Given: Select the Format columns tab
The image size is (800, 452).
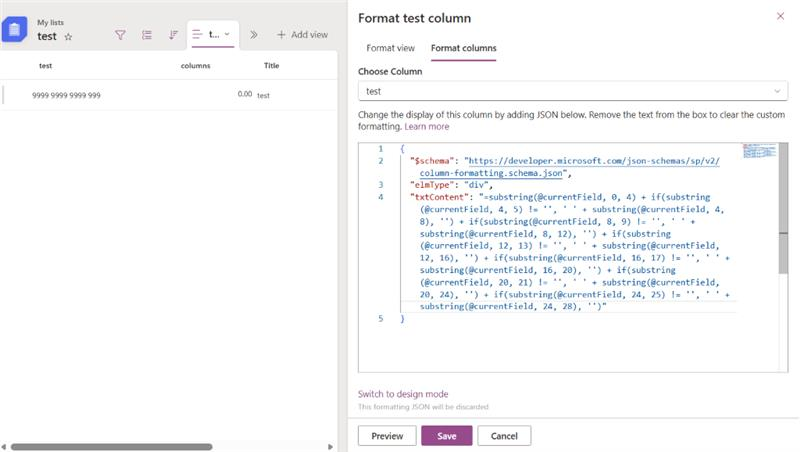Looking at the screenshot, I should pos(463,48).
